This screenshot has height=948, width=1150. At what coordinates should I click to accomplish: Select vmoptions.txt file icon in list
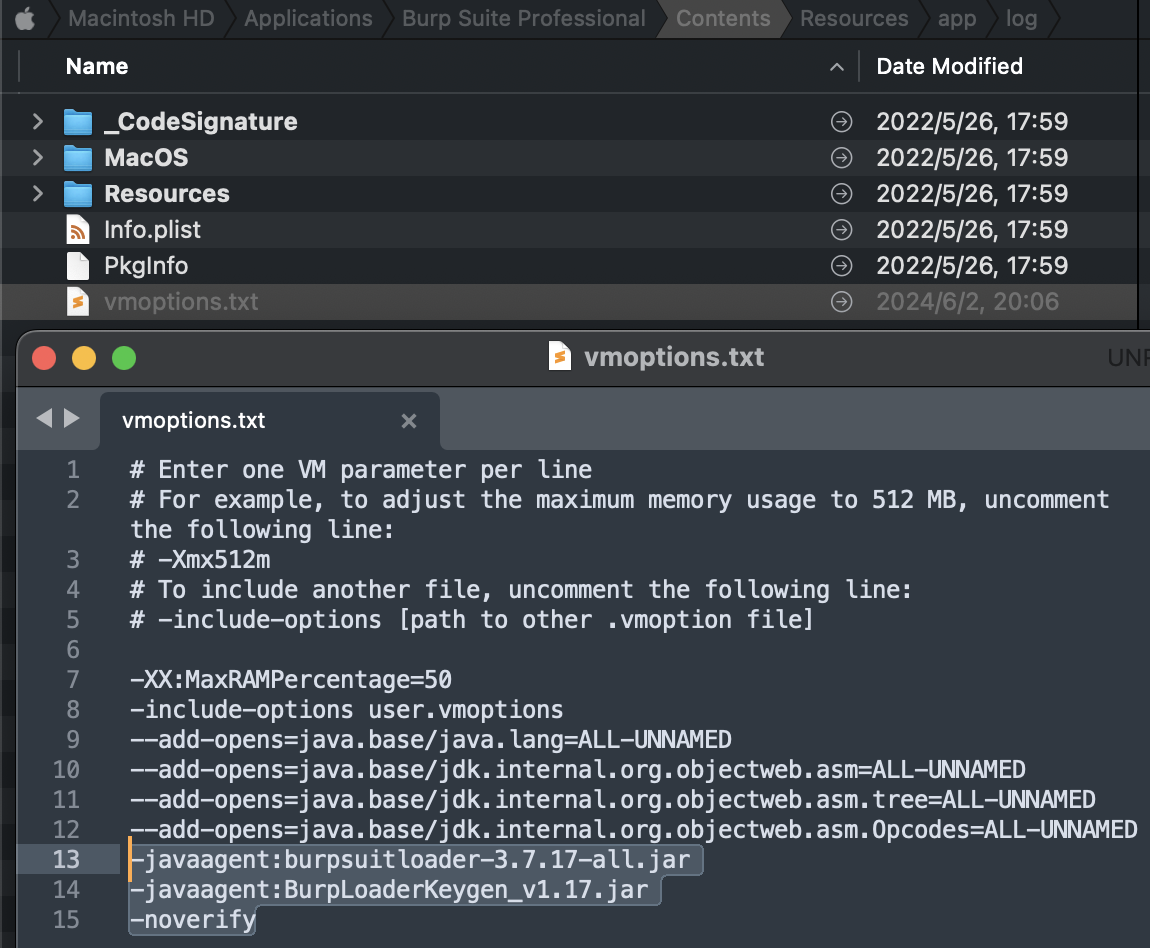coord(78,301)
